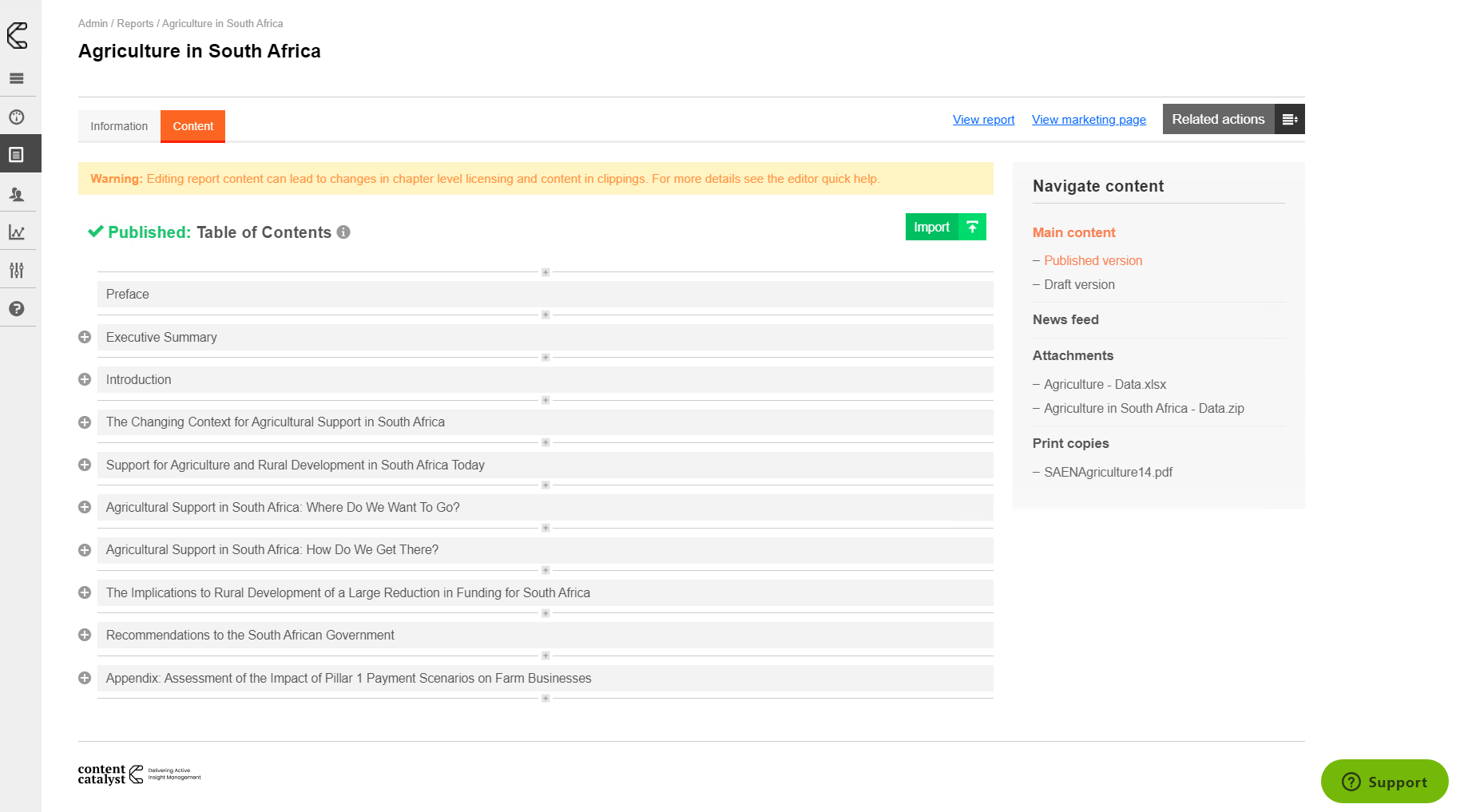
Task: Open the Related actions dropdown
Action: (1232, 119)
